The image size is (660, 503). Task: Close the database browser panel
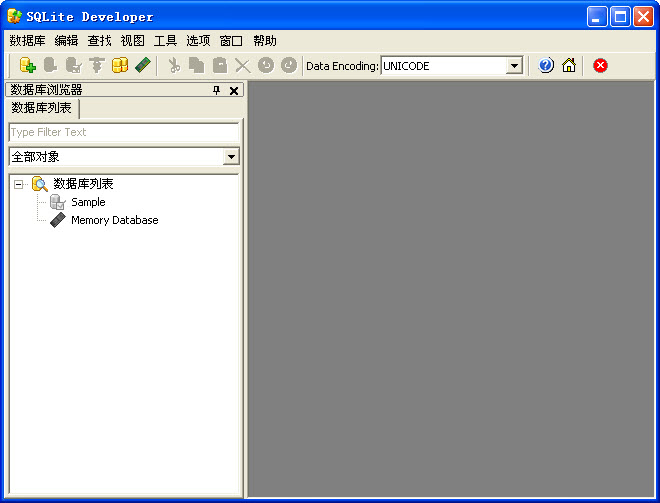(234, 90)
